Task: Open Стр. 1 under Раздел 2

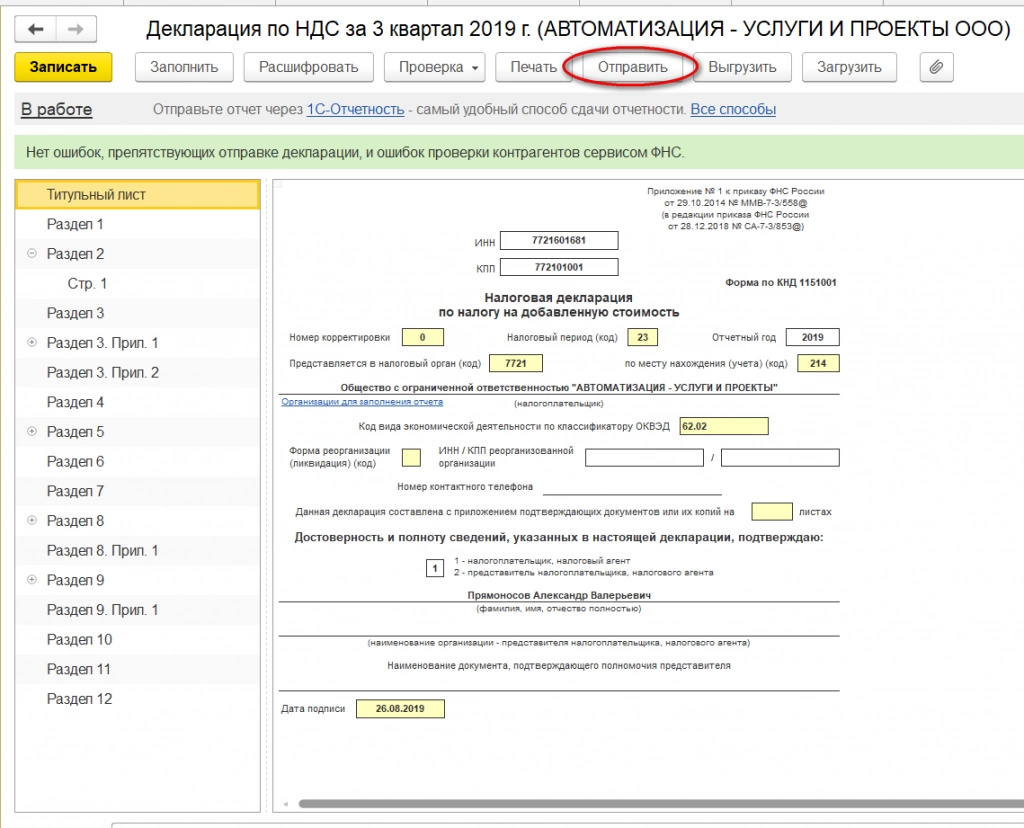Action: coord(137,284)
